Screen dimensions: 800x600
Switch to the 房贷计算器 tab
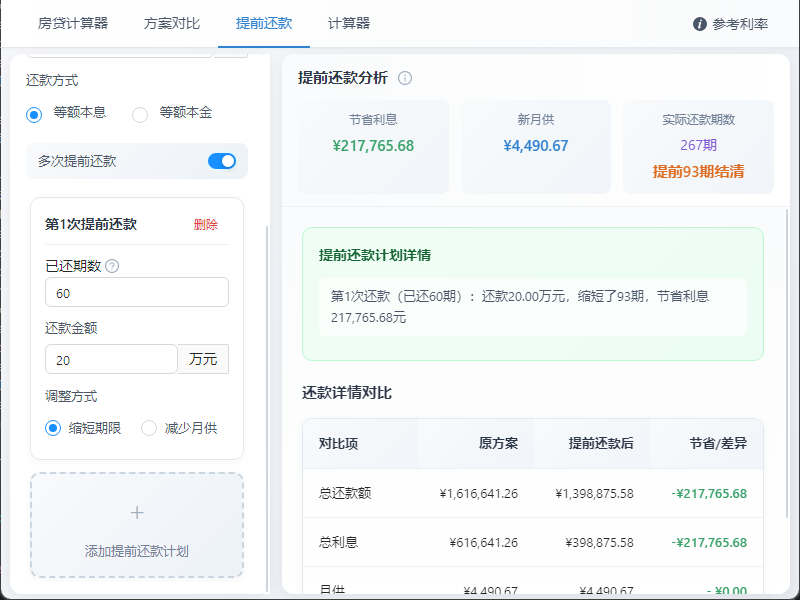[72, 23]
